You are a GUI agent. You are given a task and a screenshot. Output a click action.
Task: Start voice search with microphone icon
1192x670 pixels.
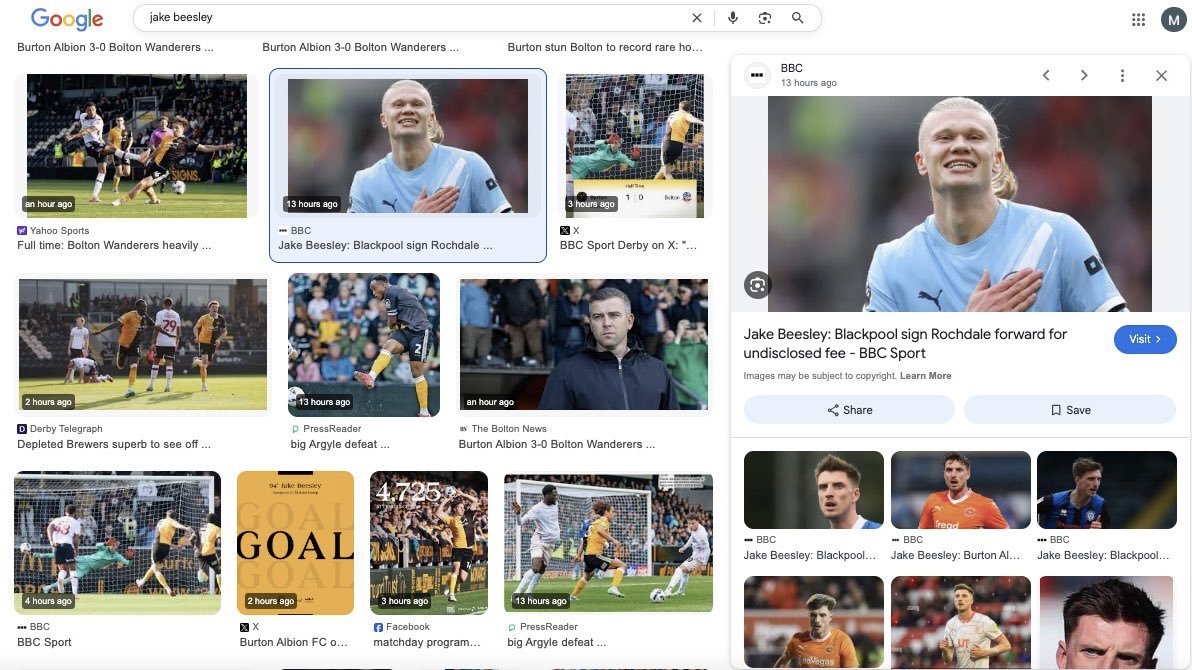[x=733, y=17]
